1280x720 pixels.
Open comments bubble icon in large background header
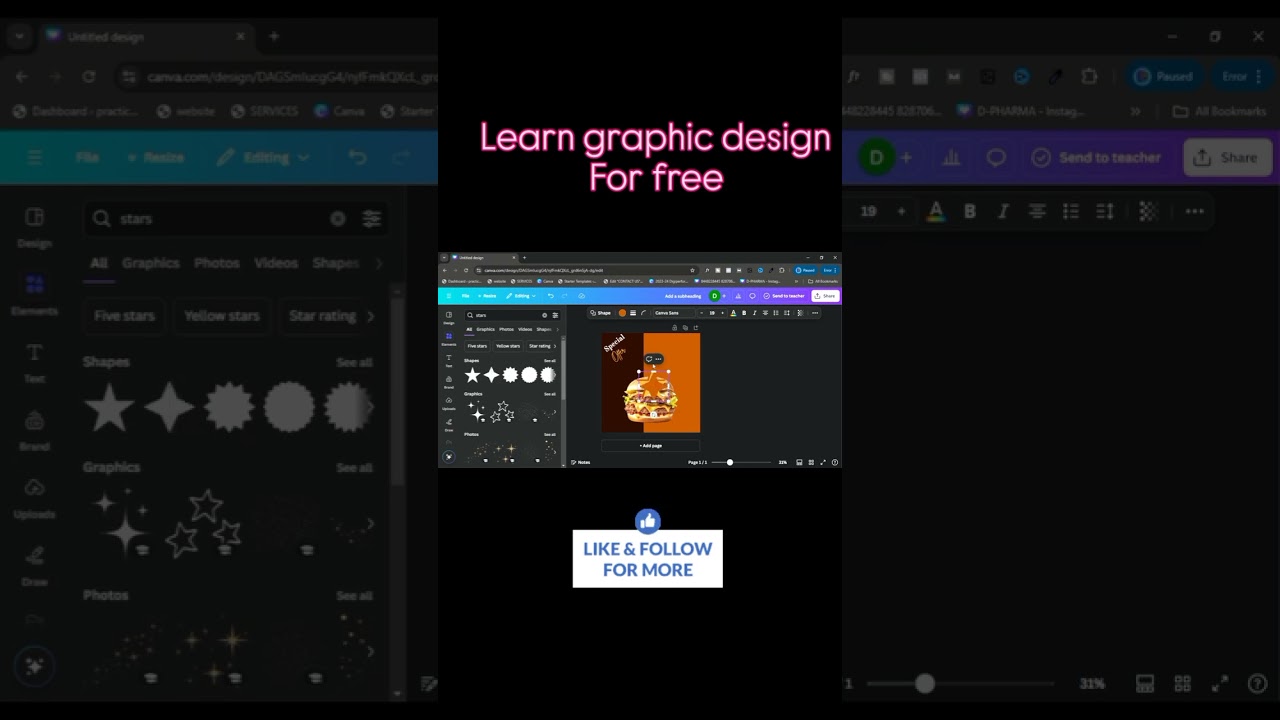(996, 157)
